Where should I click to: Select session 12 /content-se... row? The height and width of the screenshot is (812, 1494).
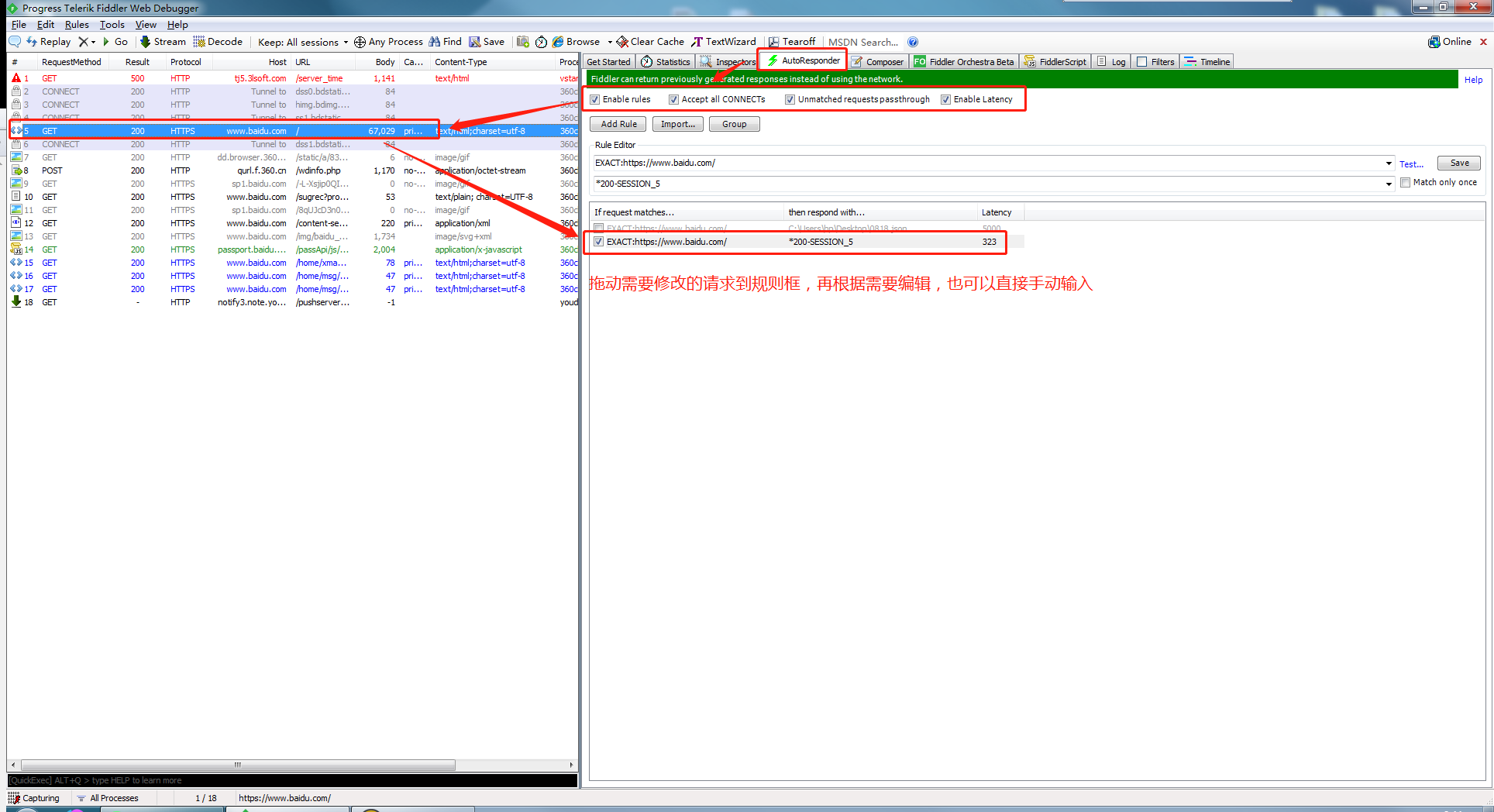point(293,223)
